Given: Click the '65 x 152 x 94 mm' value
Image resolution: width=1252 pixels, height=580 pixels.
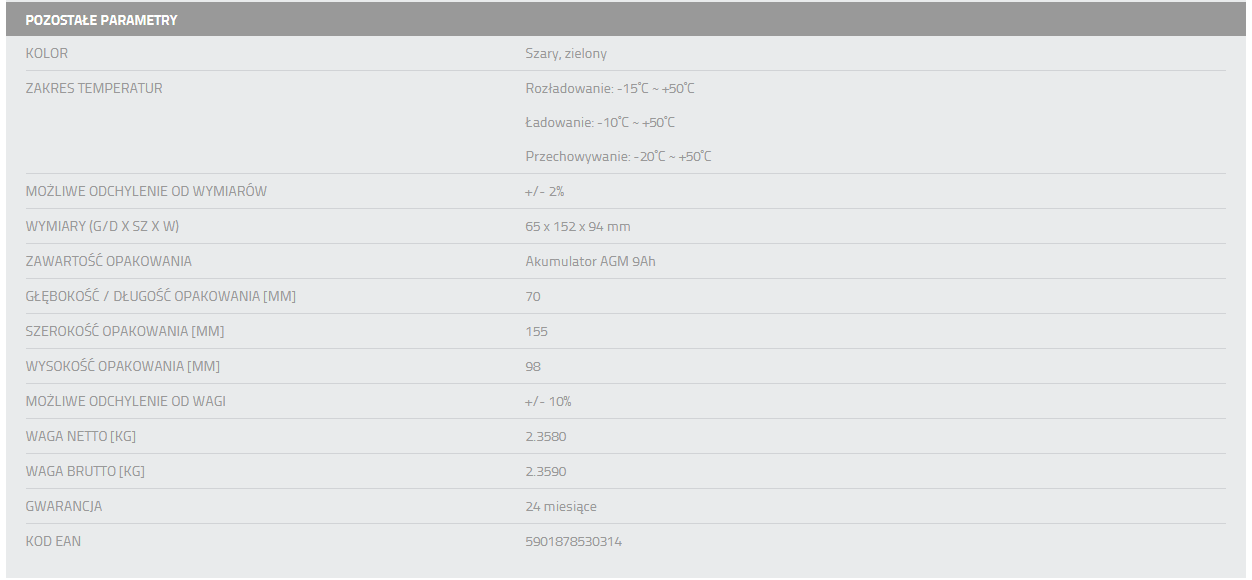Looking at the screenshot, I should (x=578, y=226).
